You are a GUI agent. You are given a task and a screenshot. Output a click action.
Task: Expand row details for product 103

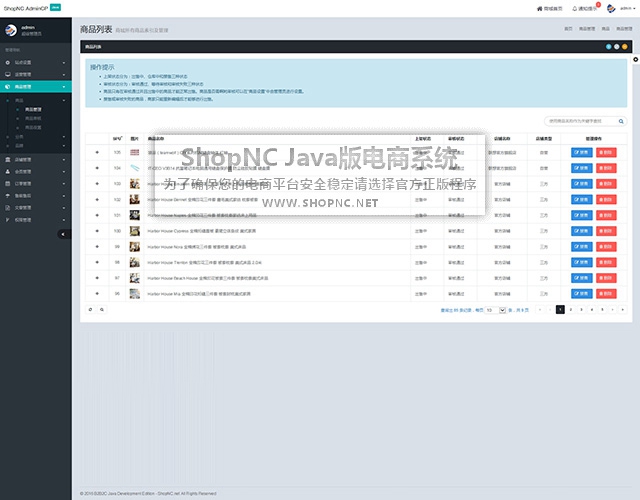click(x=97, y=184)
